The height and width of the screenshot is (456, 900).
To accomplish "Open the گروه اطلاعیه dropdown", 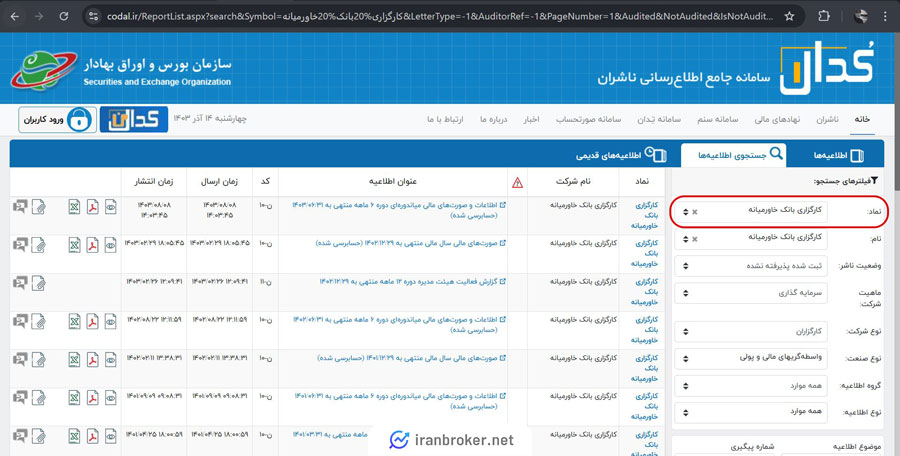I will pyautogui.click(x=751, y=385).
